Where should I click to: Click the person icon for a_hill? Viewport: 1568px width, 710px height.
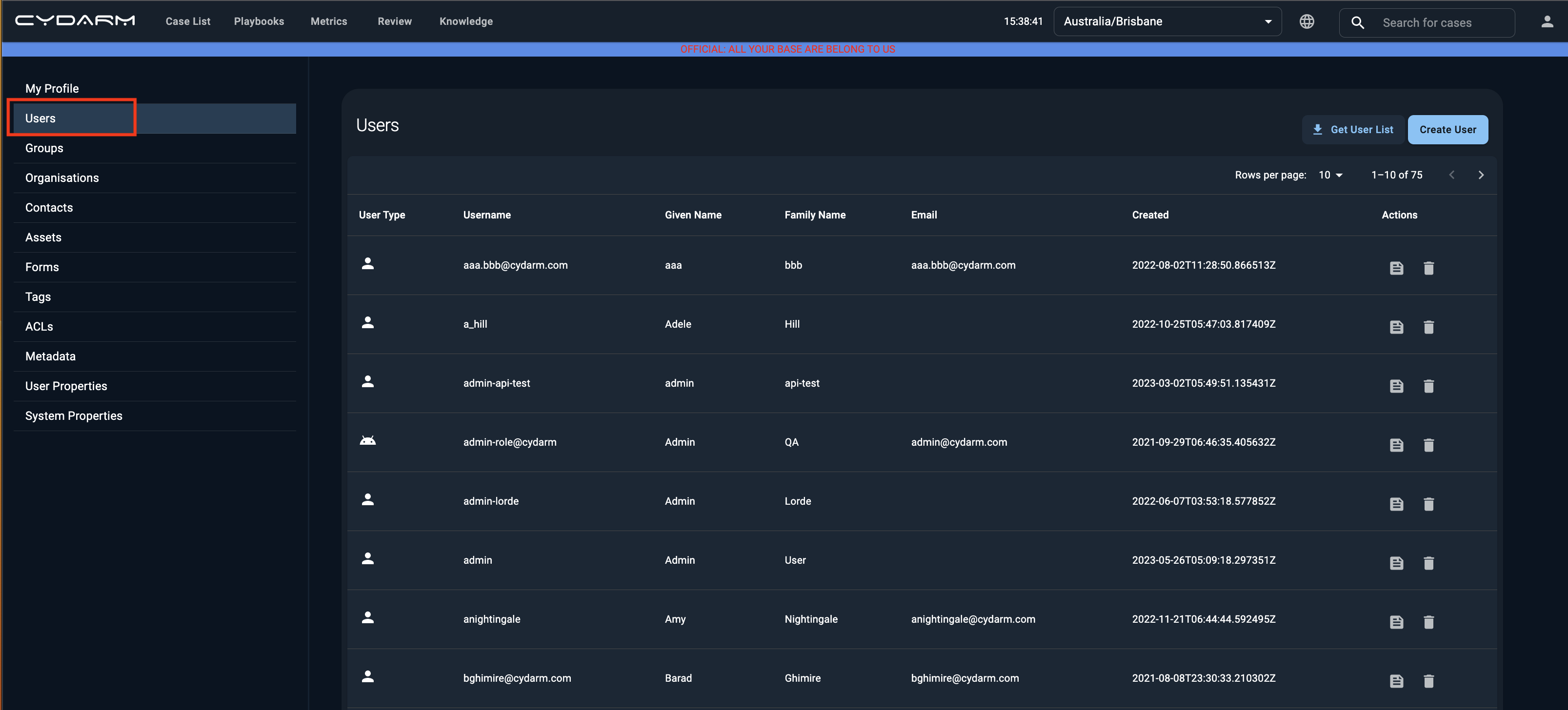pos(368,322)
